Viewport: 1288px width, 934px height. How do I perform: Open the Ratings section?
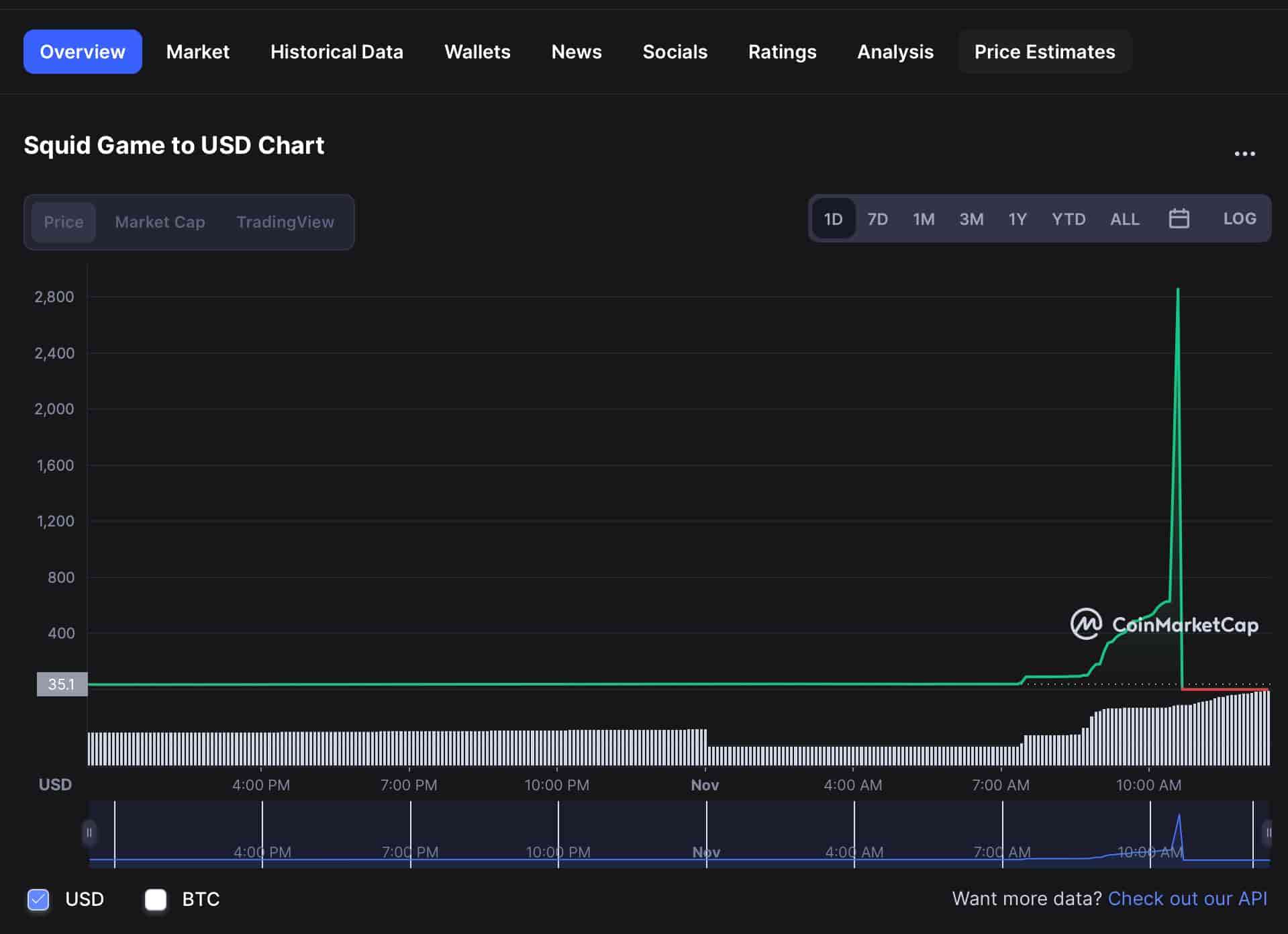(782, 51)
